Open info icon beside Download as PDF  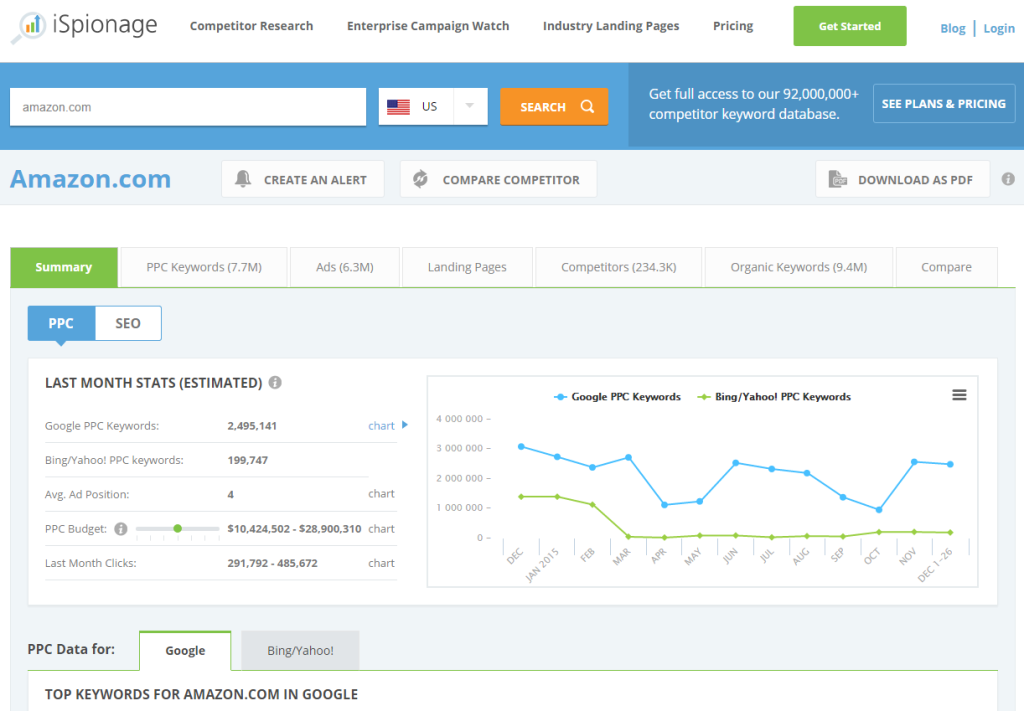(x=1008, y=179)
